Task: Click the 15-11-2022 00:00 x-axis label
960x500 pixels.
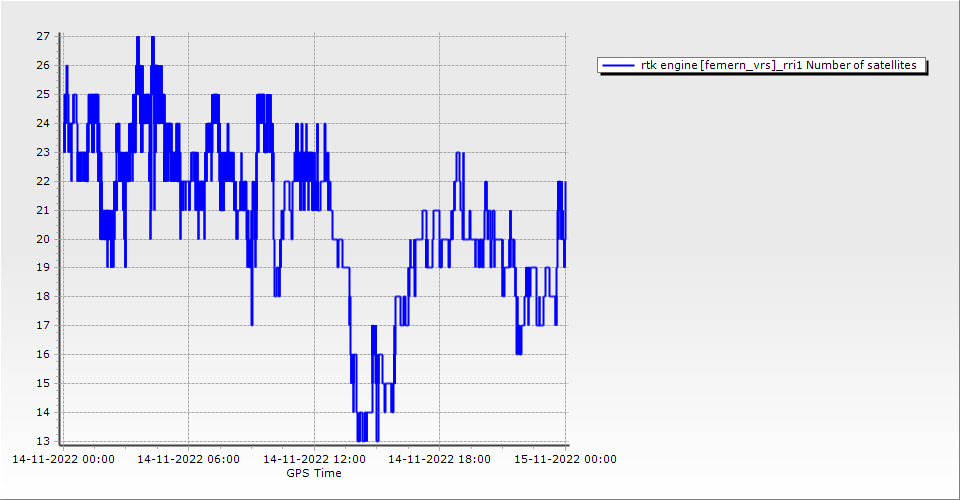Action: (x=565, y=460)
